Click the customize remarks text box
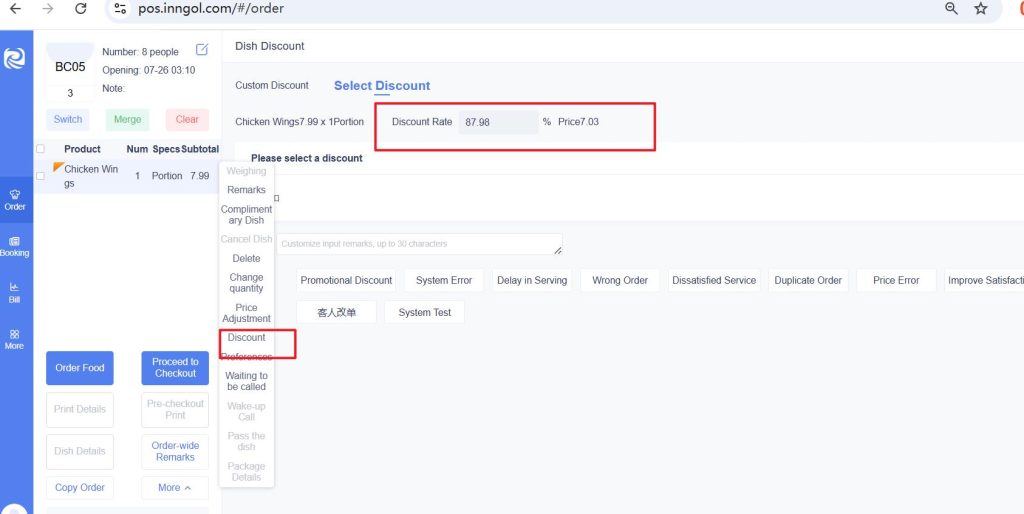Image resolution: width=1024 pixels, height=514 pixels. coord(419,244)
